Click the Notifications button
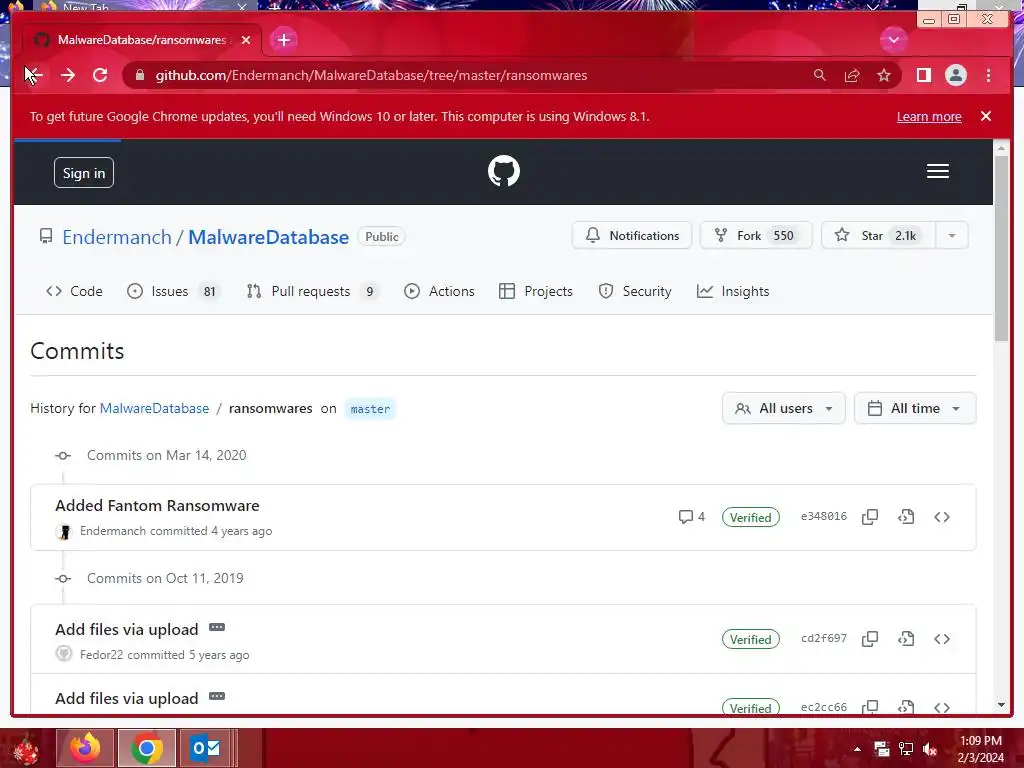1024x768 pixels. (632, 235)
